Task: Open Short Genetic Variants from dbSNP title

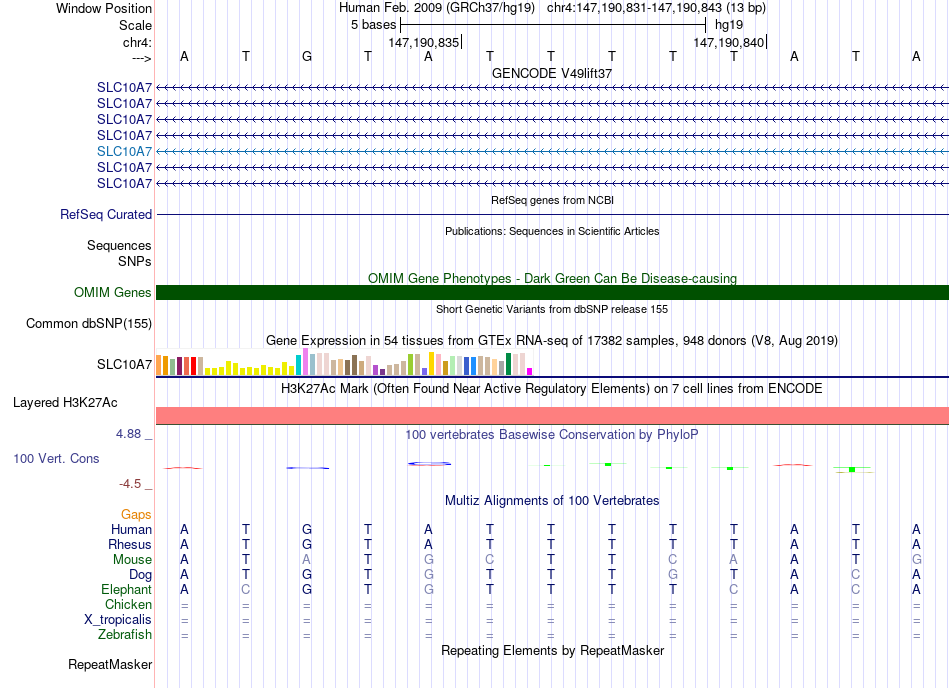Action: pyautogui.click(x=552, y=309)
